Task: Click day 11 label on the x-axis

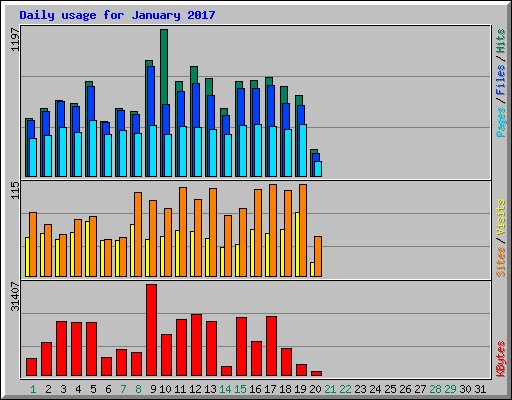Action: (x=180, y=389)
